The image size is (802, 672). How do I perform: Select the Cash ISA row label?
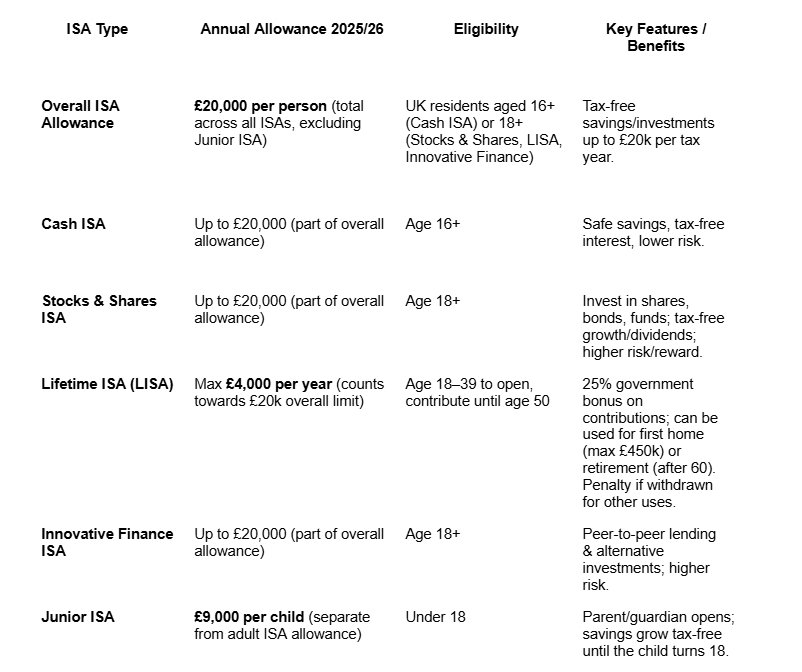(x=73, y=224)
